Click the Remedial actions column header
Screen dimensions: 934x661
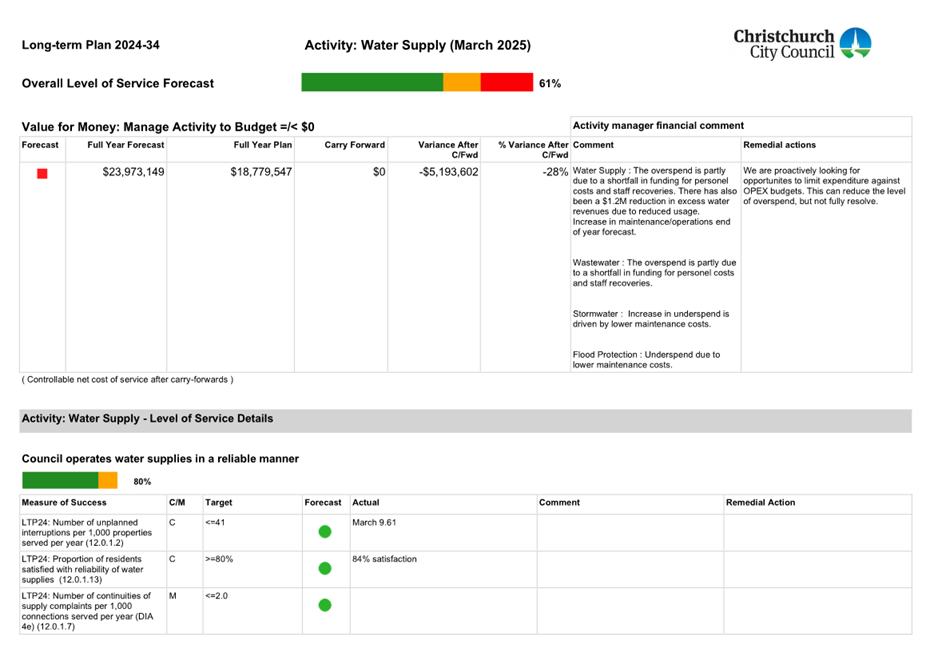click(x=779, y=145)
